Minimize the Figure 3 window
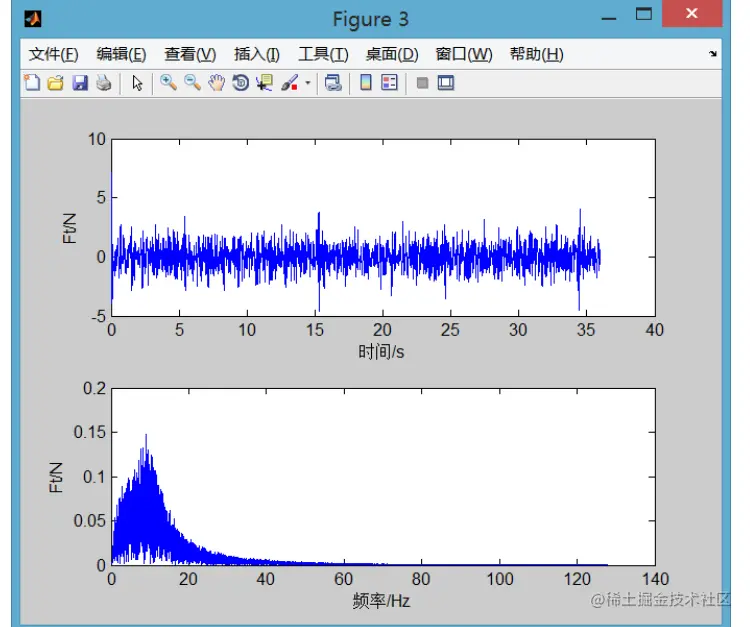This screenshot has width=750, height=627. click(x=609, y=18)
